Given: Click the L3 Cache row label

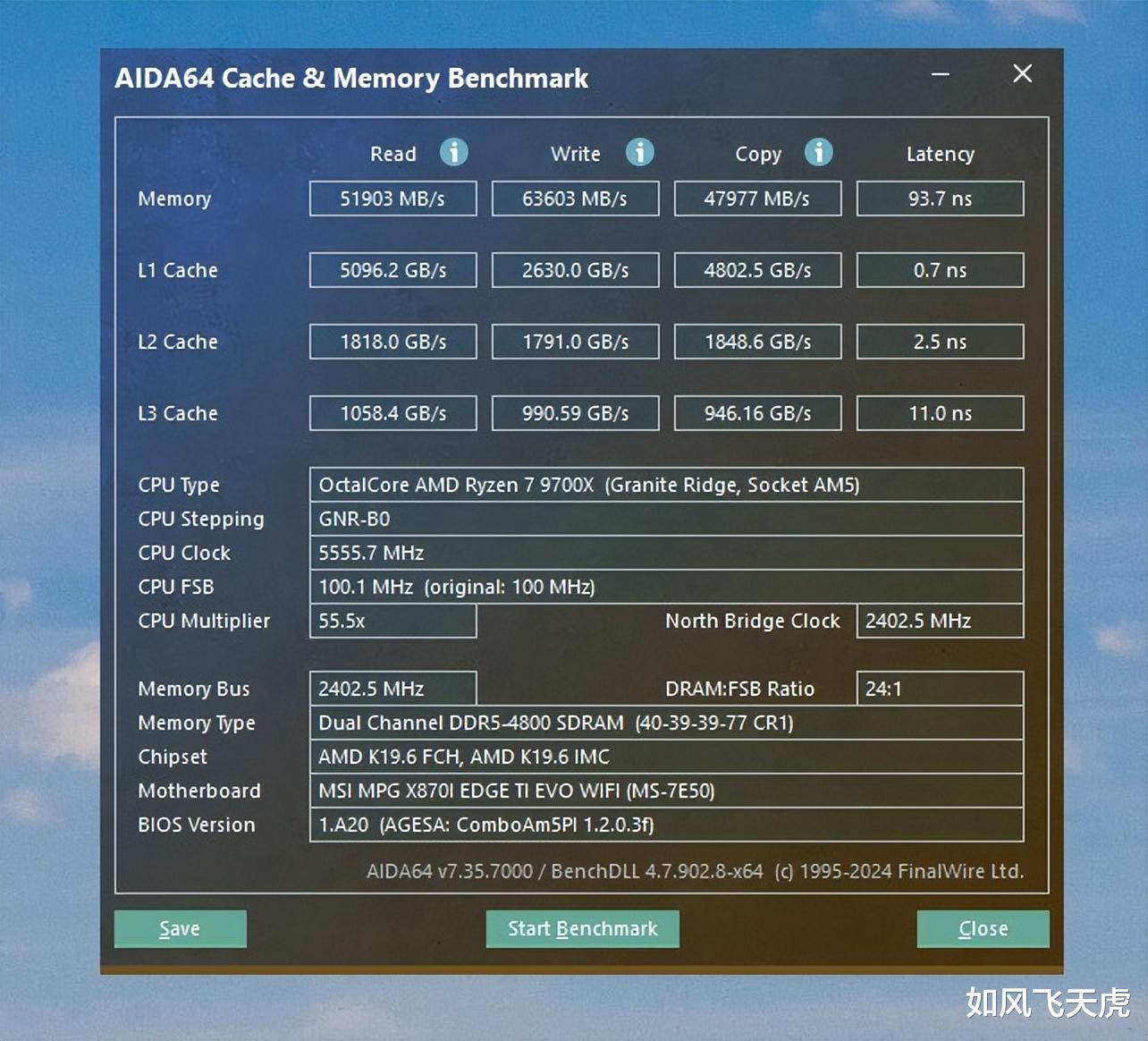Looking at the screenshot, I should tap(178, 413).
